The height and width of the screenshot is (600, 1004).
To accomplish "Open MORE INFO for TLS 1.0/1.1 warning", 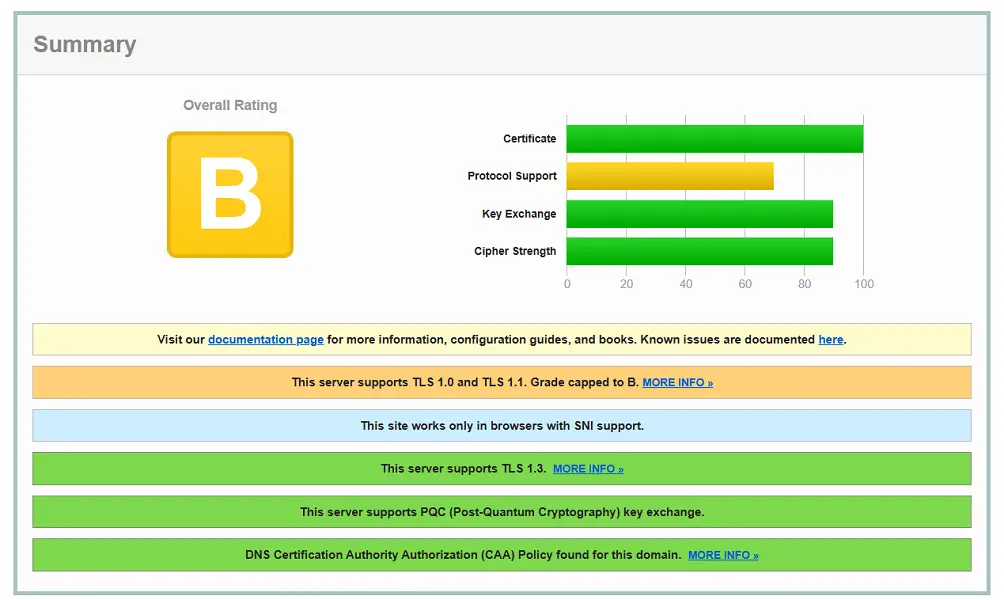I will [677, 382].
